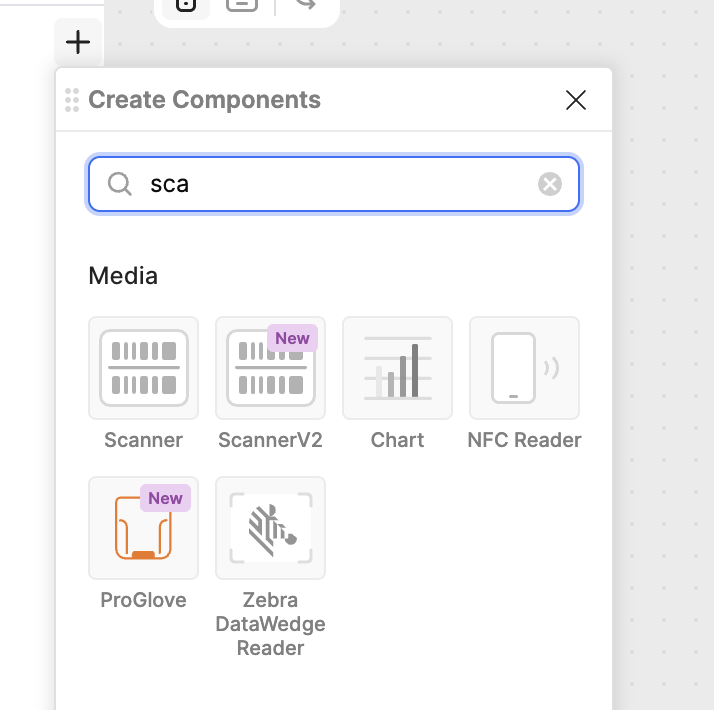Add the Zebra DataWedge Reader icon

pos(270,528)
